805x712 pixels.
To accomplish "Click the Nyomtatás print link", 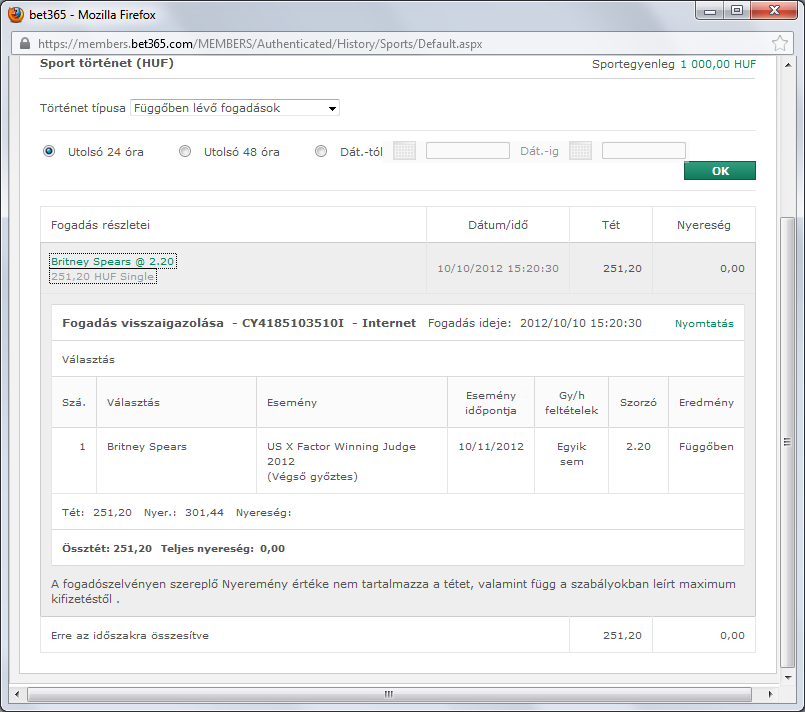I will pyautogui.click(x=704, y=323).
